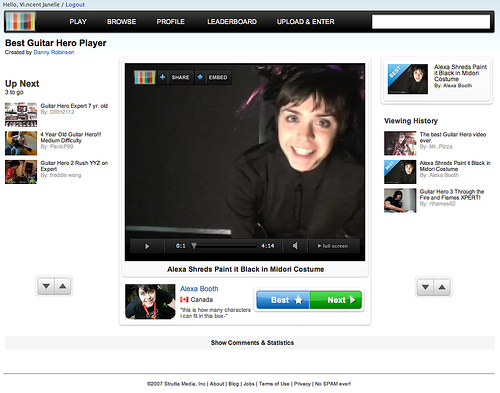This screenshot has width=500, height=393.
Task: Click the striped logo inside video player
Action: tap(145, 77)
